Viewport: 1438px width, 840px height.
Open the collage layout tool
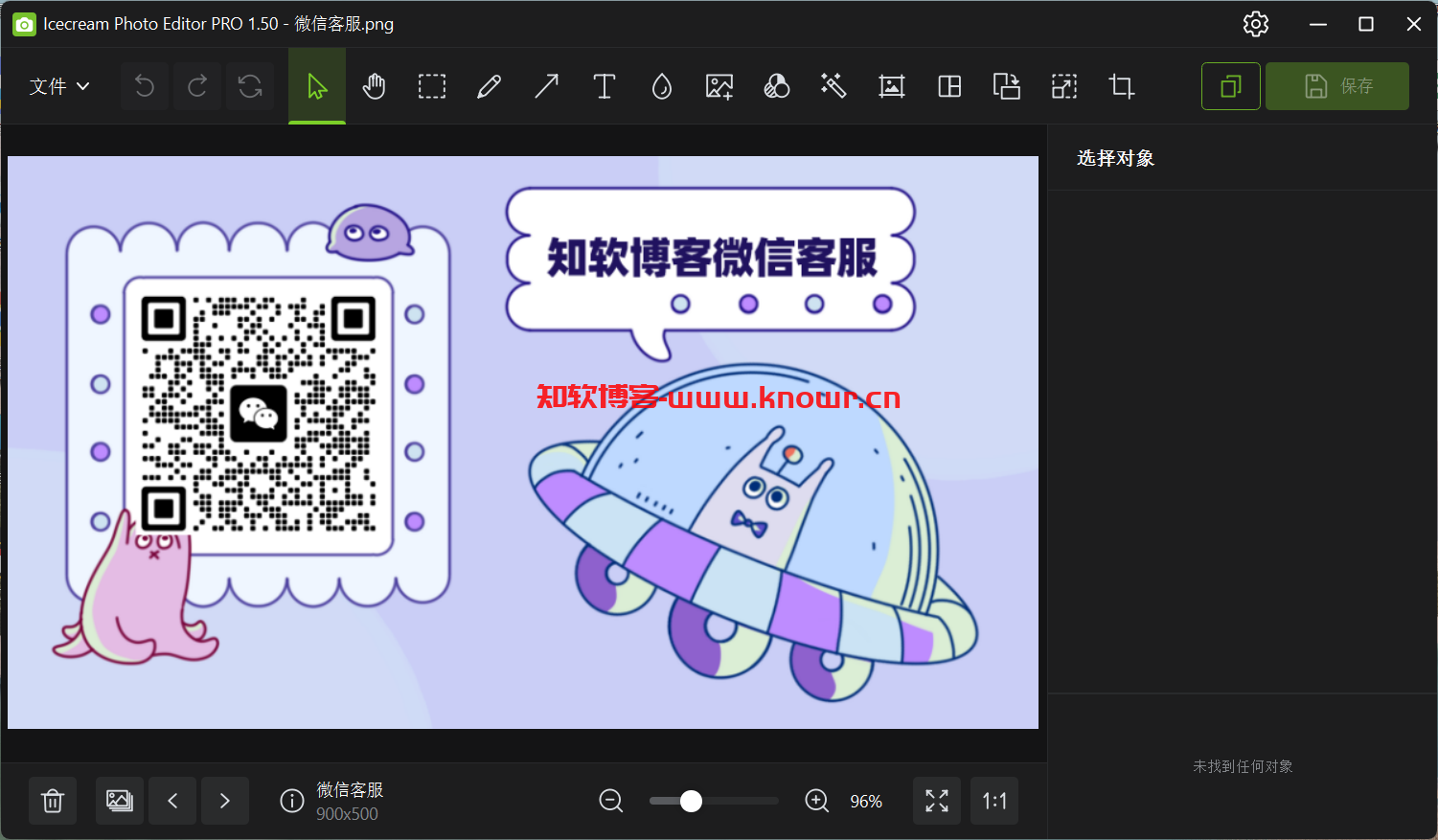(949, 86)
